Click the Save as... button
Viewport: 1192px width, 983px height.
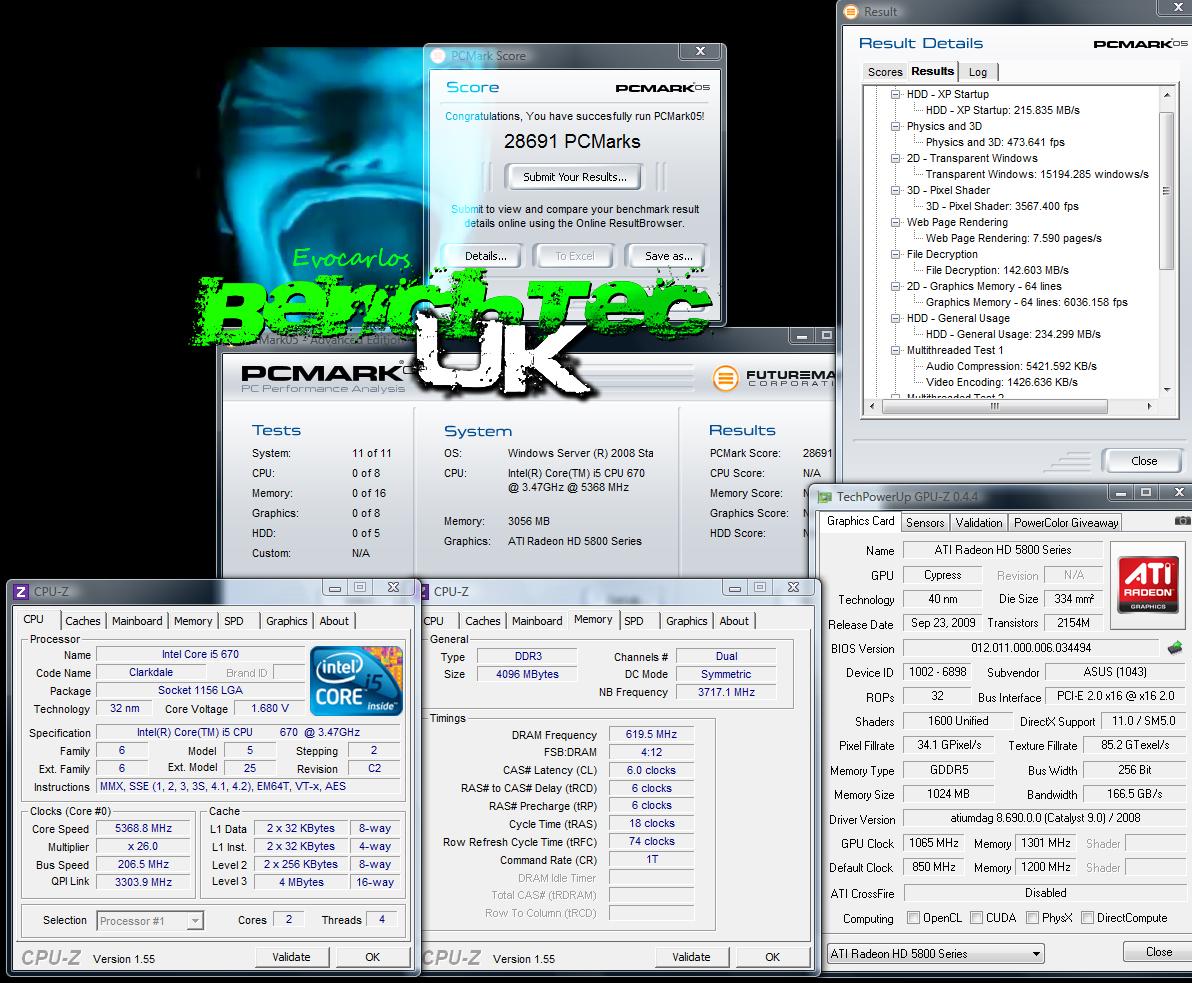click(668, 256)
